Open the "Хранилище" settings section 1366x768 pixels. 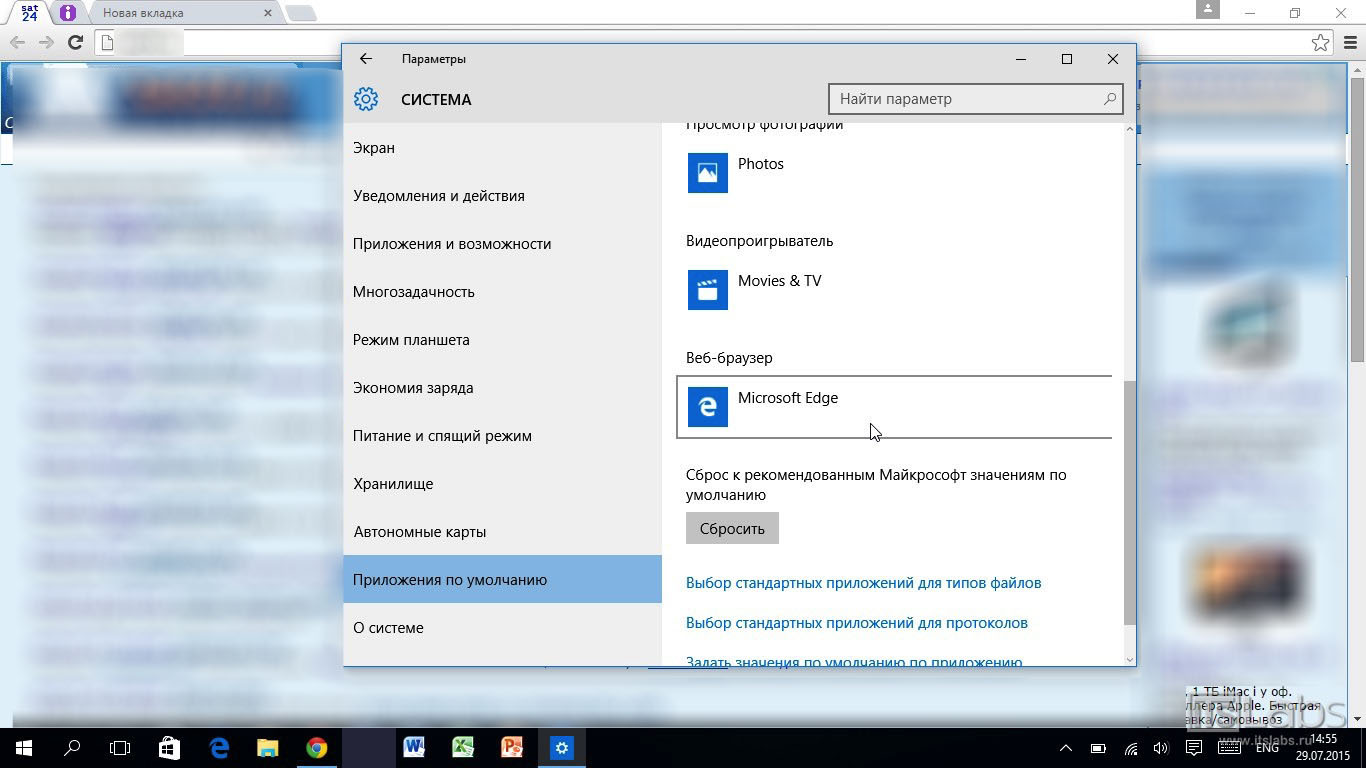(x=502, y=484)
